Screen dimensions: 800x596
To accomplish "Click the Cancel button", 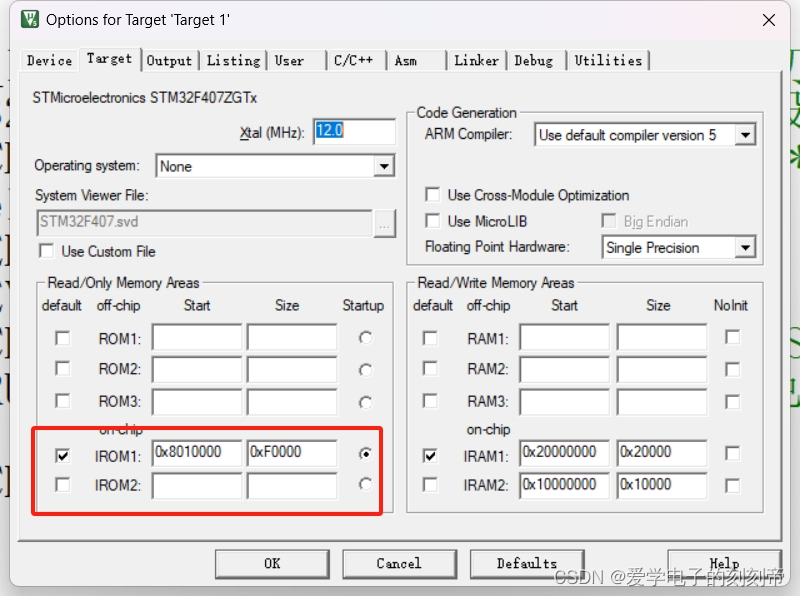I will (399, 563).
